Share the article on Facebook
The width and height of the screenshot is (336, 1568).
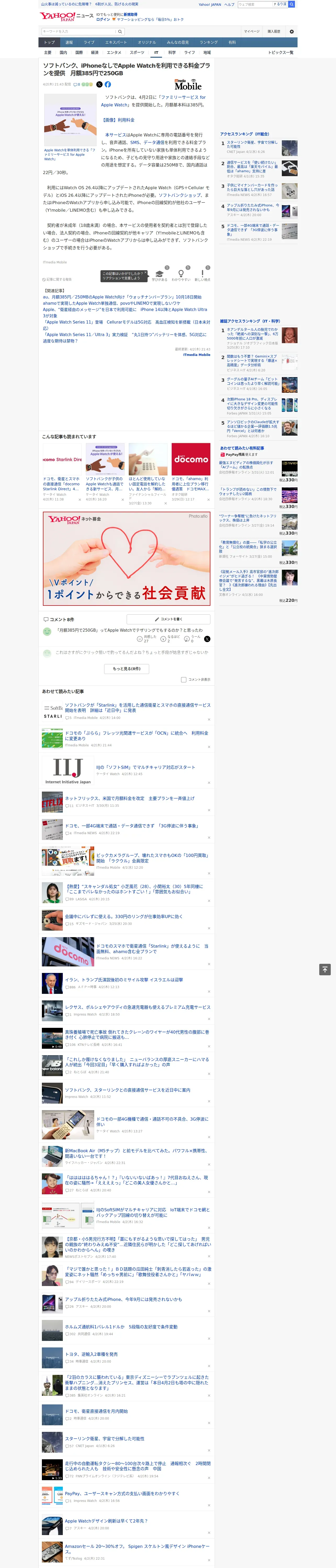click(108, 85)
